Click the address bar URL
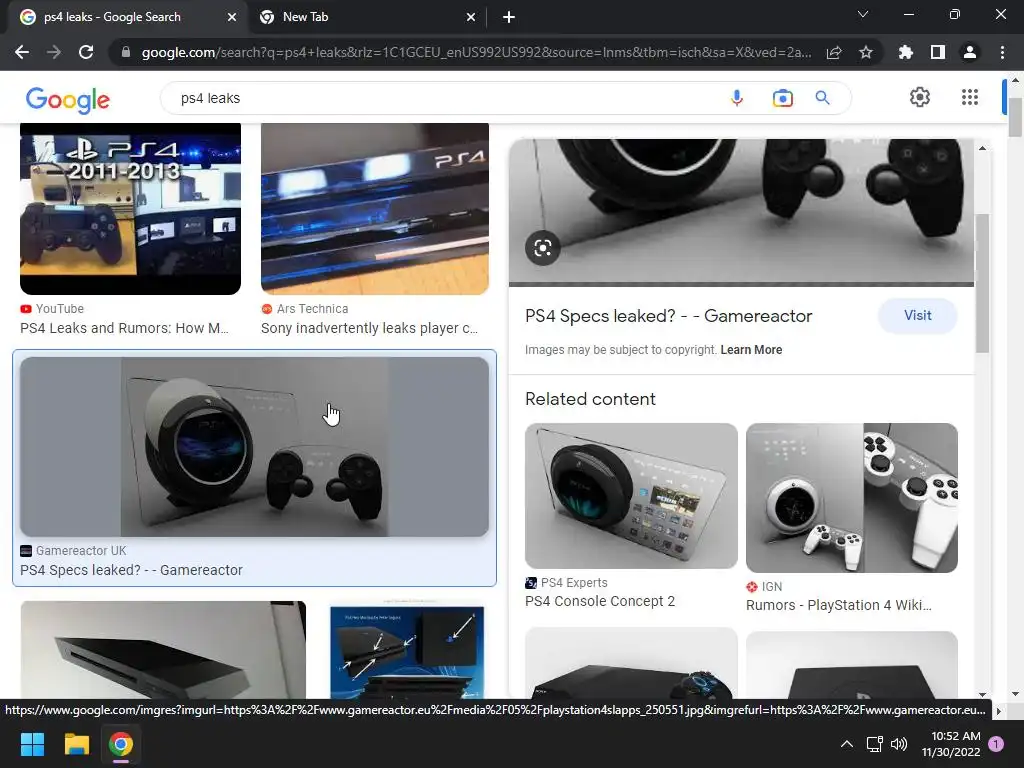The height and width of the screenshot is (768, 1024). coord(476,52)
